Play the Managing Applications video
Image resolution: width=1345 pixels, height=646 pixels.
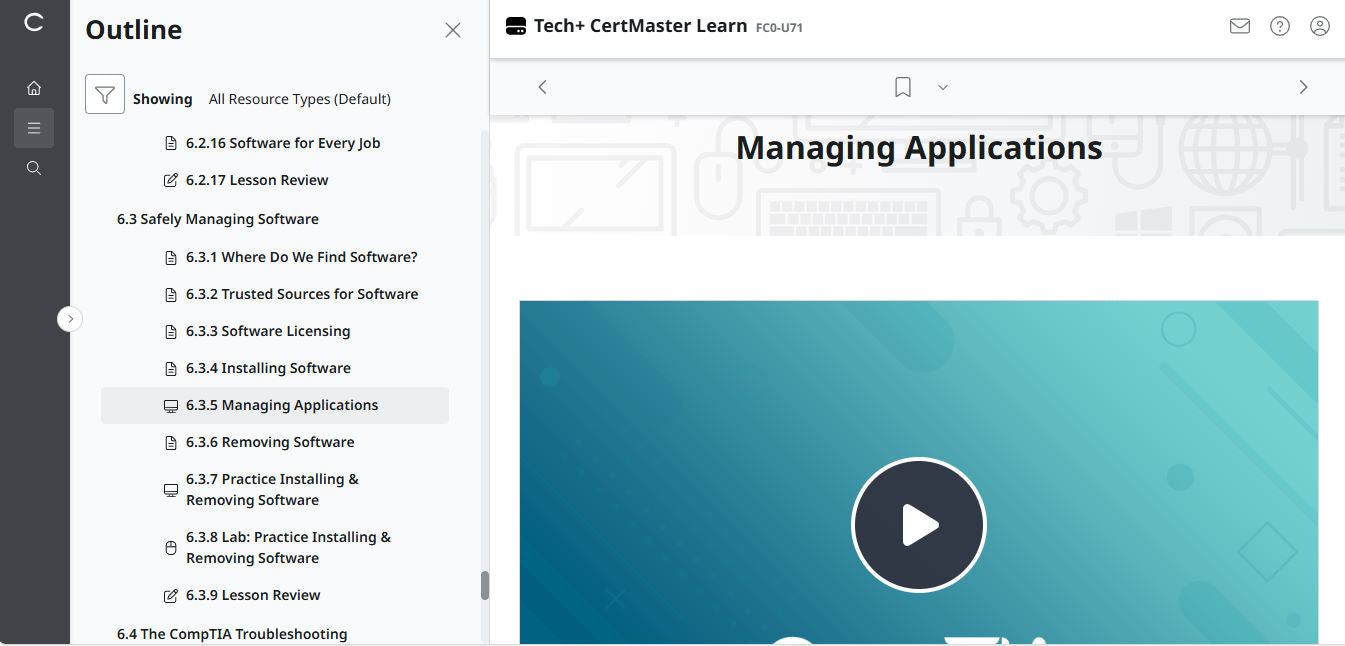pyautogui.click(x=918, y=524)
